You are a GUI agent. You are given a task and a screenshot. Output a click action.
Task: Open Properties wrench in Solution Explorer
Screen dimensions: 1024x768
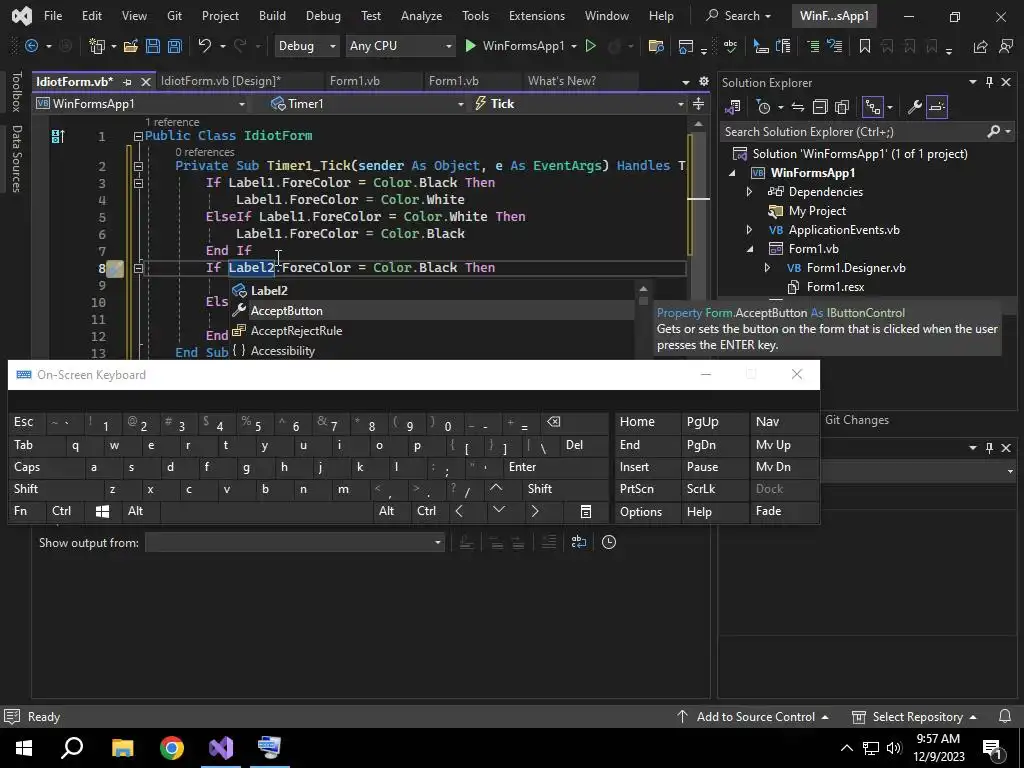(914, 107)
